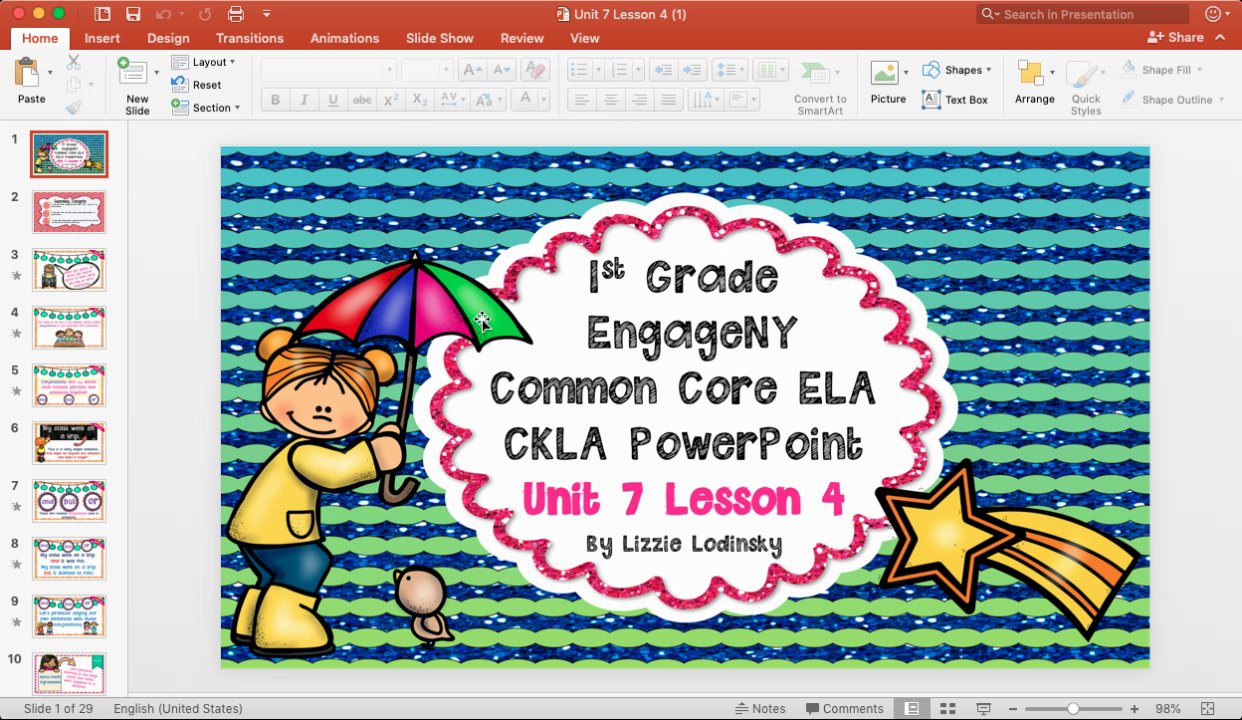The height and width of the screenshot is (720, 1242).
Task: Open the Layout dropdown
Action: pyautogui.click(x=204, y=62)
